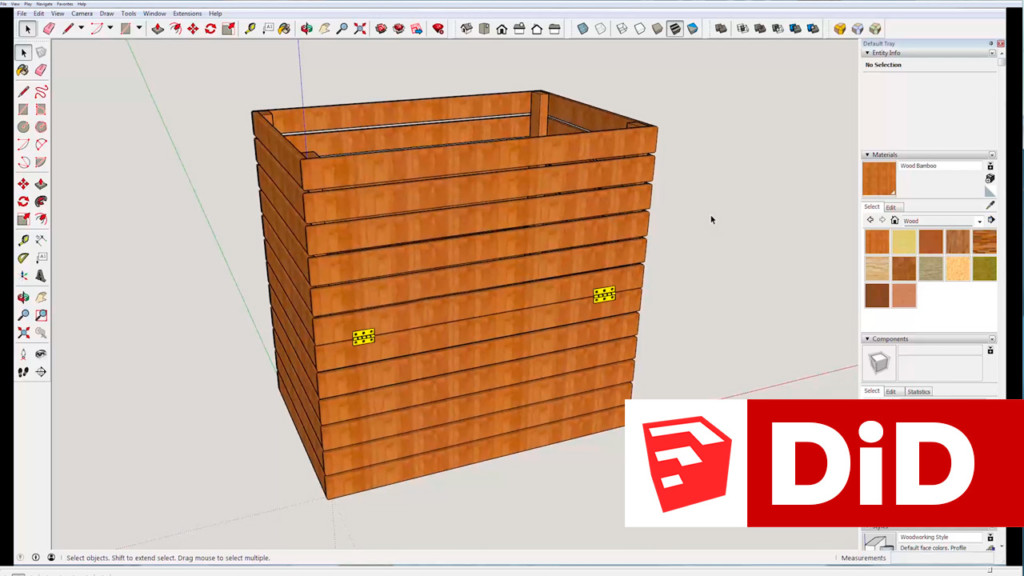This screenshot has height=576, width=1024.
Task: Enable Wireframe face style
Action: point(622,29)
